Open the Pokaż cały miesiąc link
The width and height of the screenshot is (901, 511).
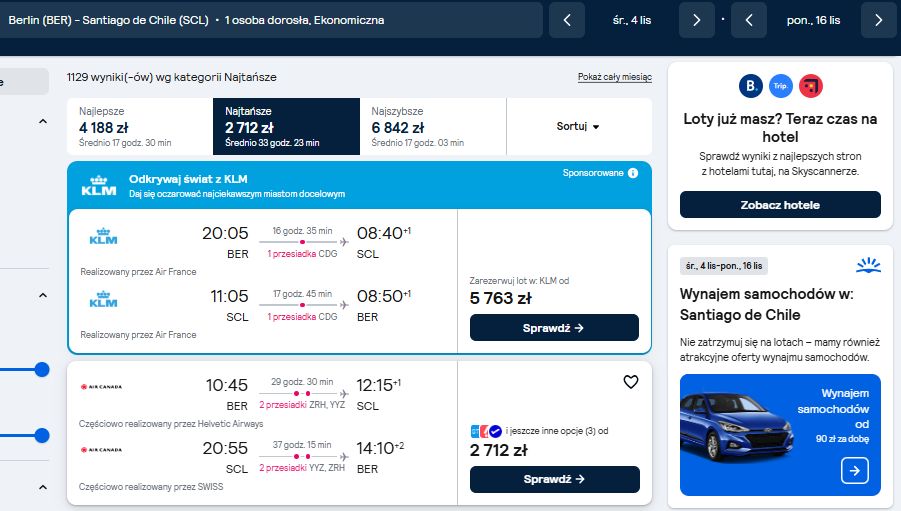614,77
